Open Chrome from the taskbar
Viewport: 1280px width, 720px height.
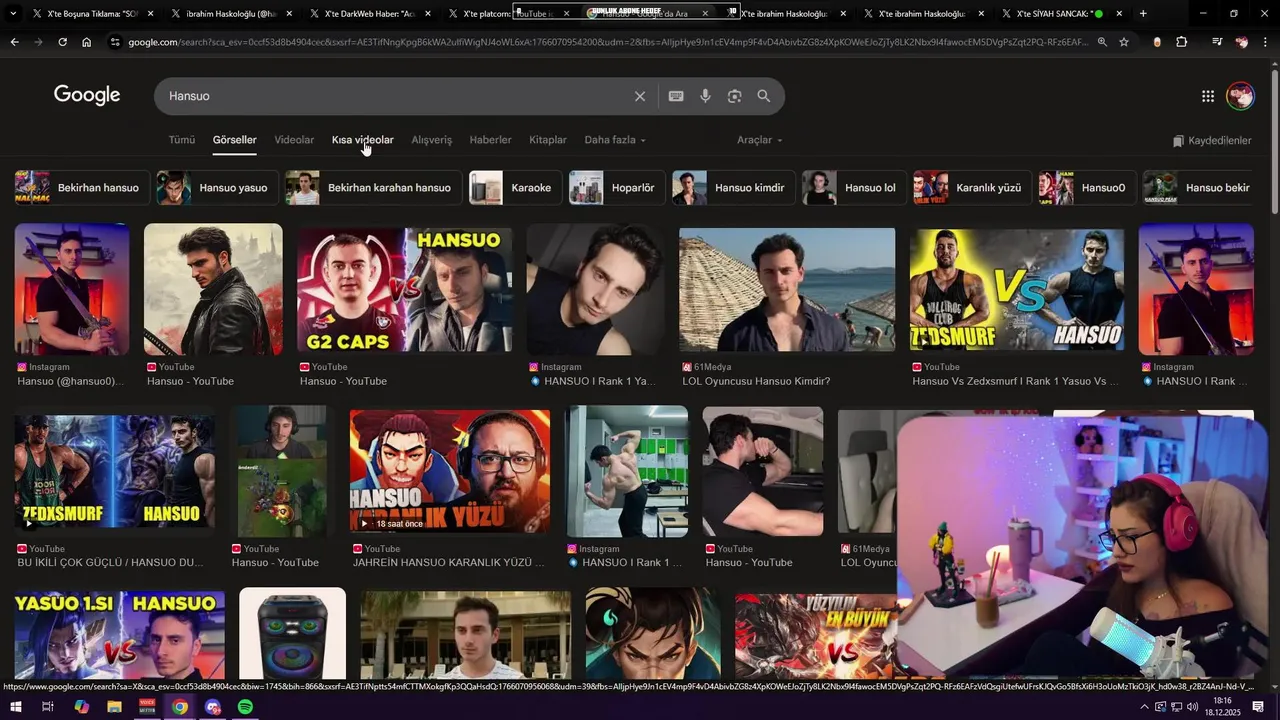pos(180,707)
